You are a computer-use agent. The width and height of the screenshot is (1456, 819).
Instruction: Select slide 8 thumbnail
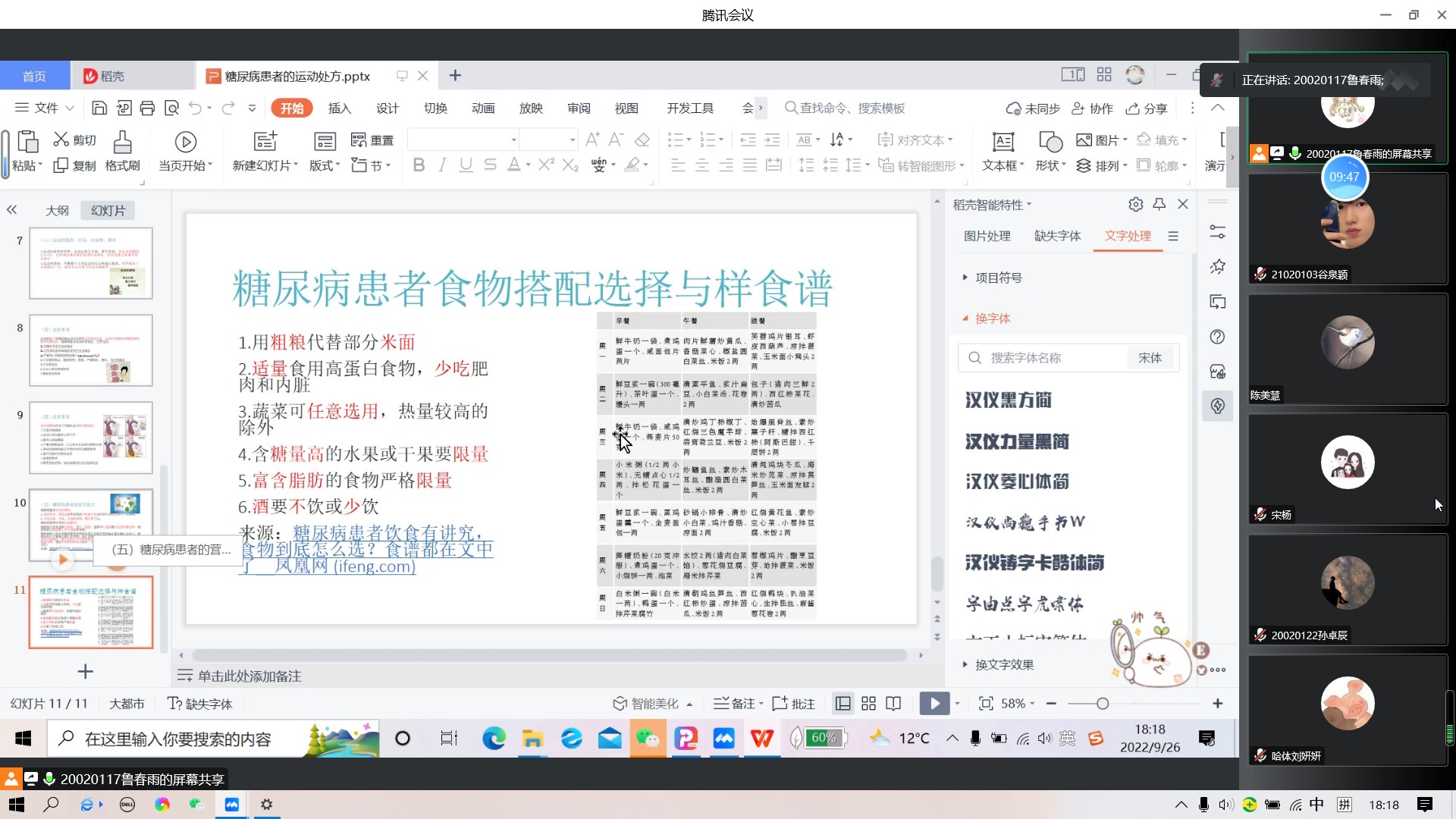pyautogui.click(x=91, y=350)
